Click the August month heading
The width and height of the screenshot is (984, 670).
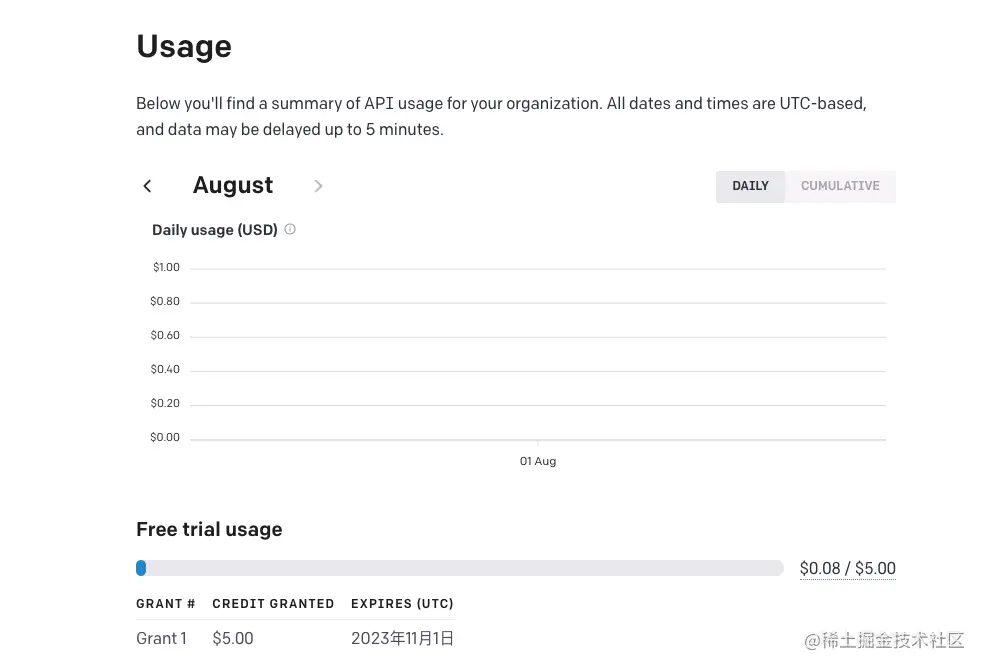(233, 185)
